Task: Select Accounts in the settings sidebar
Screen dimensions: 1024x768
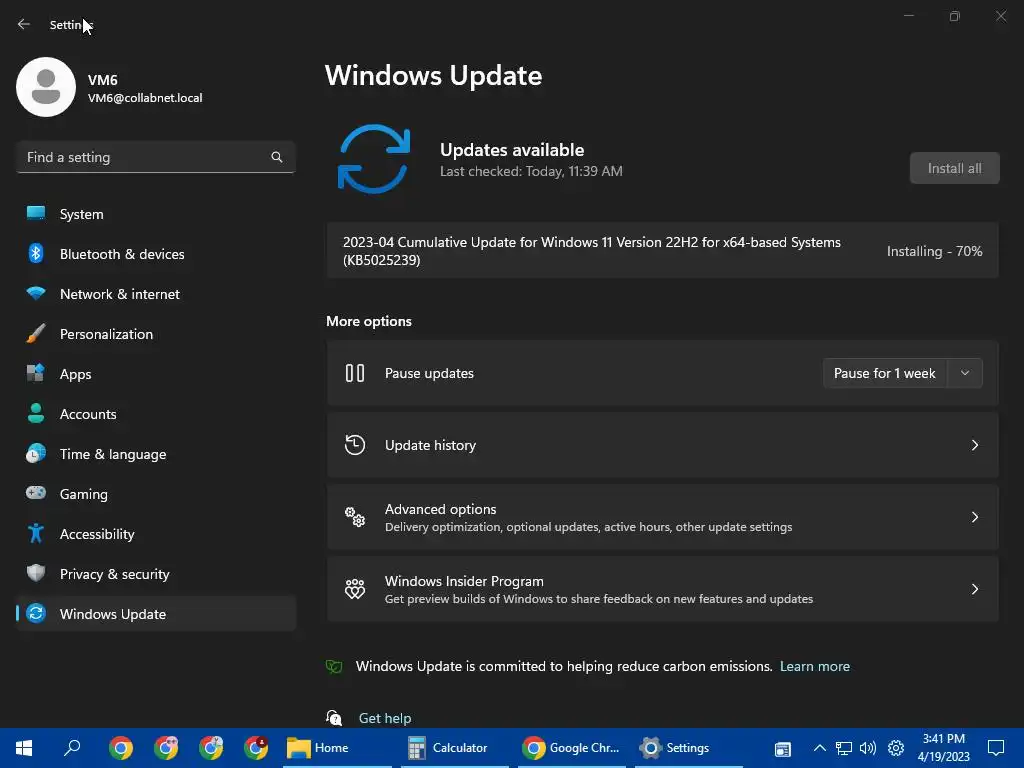Action: click(x=155, y=414)
